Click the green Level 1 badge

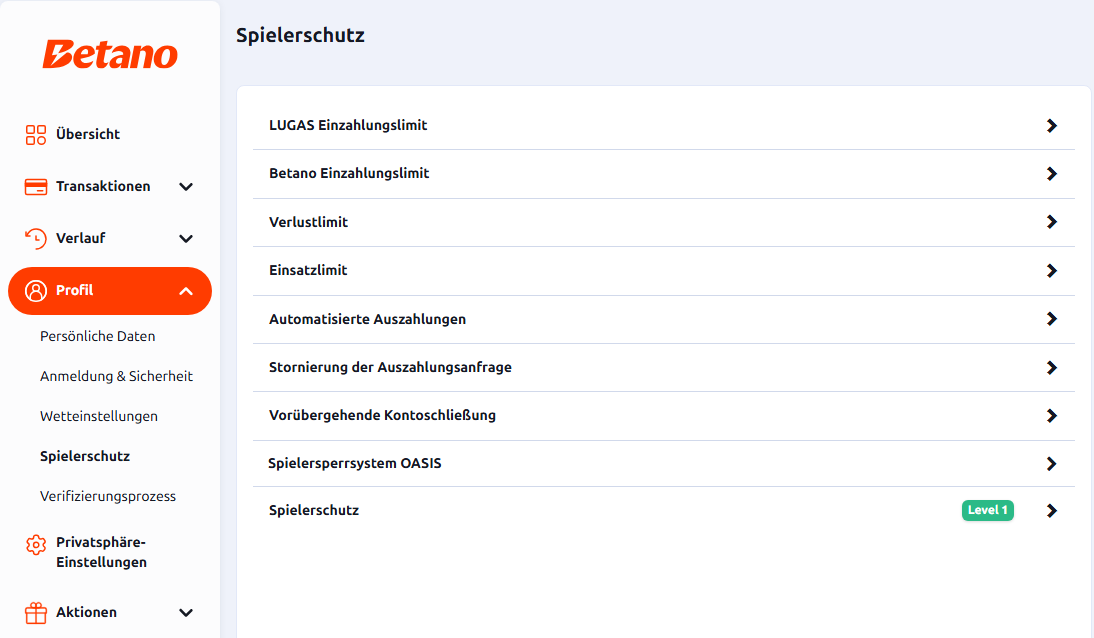987,510
